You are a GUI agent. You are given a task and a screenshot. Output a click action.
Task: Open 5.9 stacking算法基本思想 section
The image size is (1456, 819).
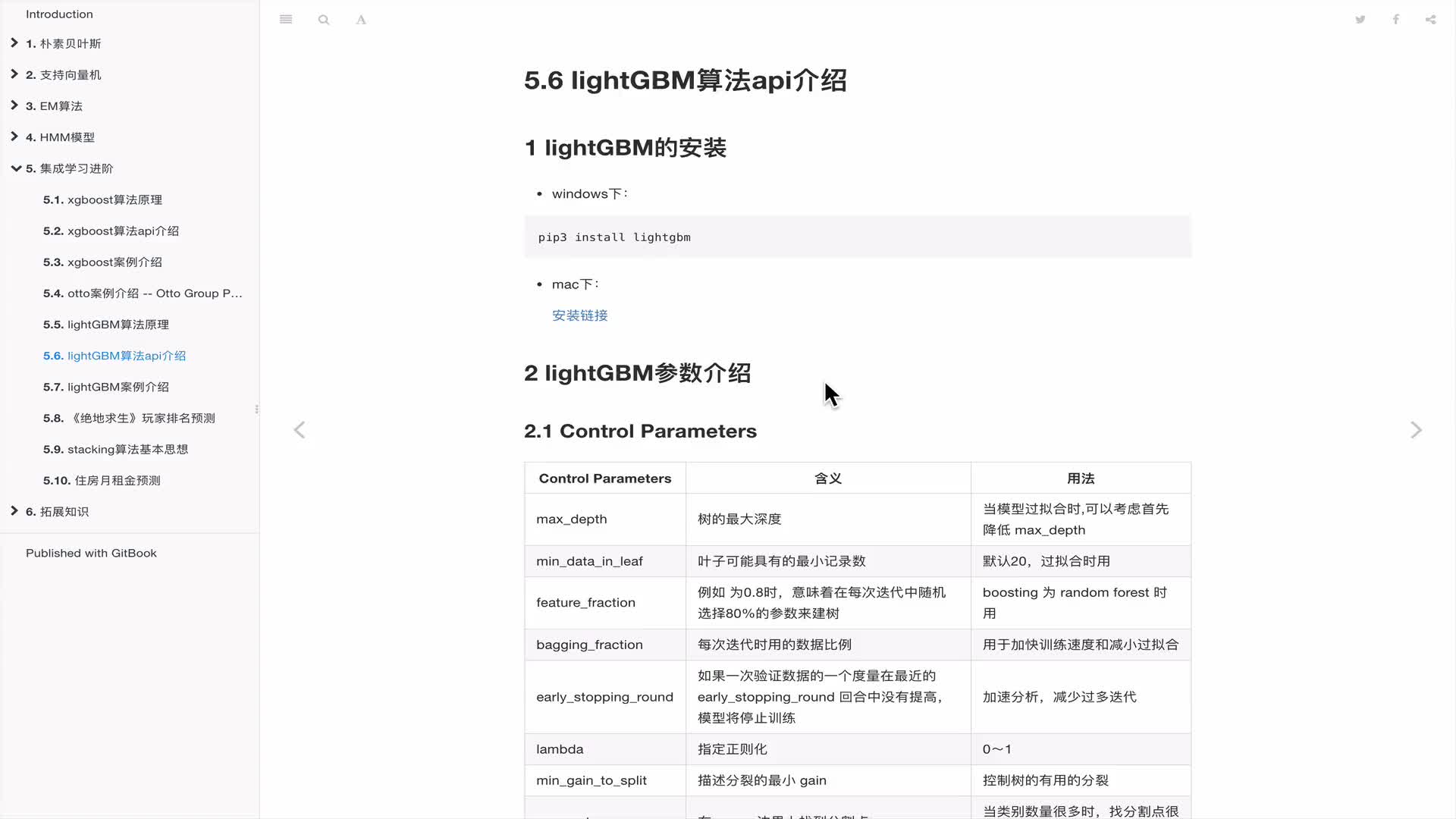115,449
